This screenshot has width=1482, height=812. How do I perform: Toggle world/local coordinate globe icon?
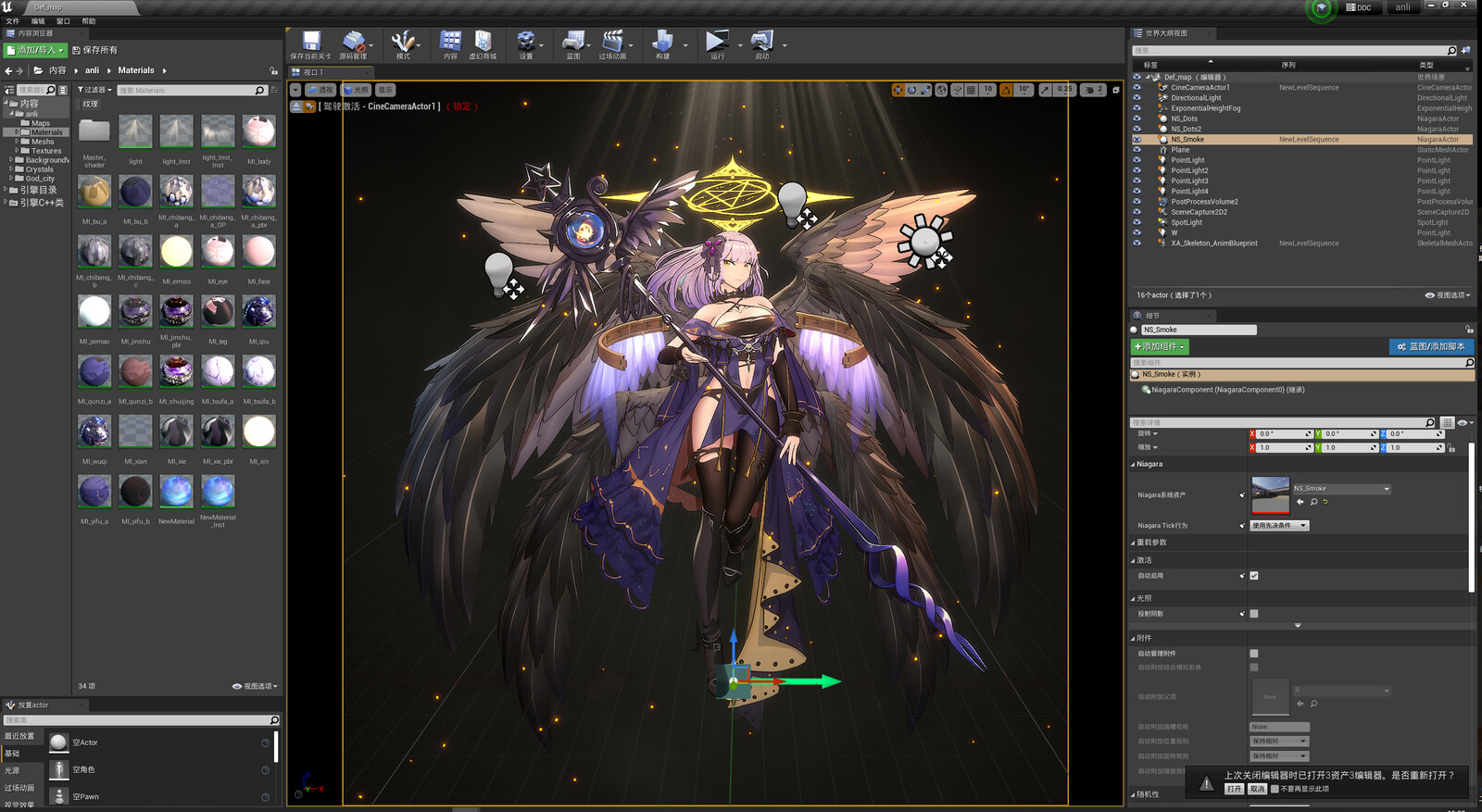click(x=941, y=90)
